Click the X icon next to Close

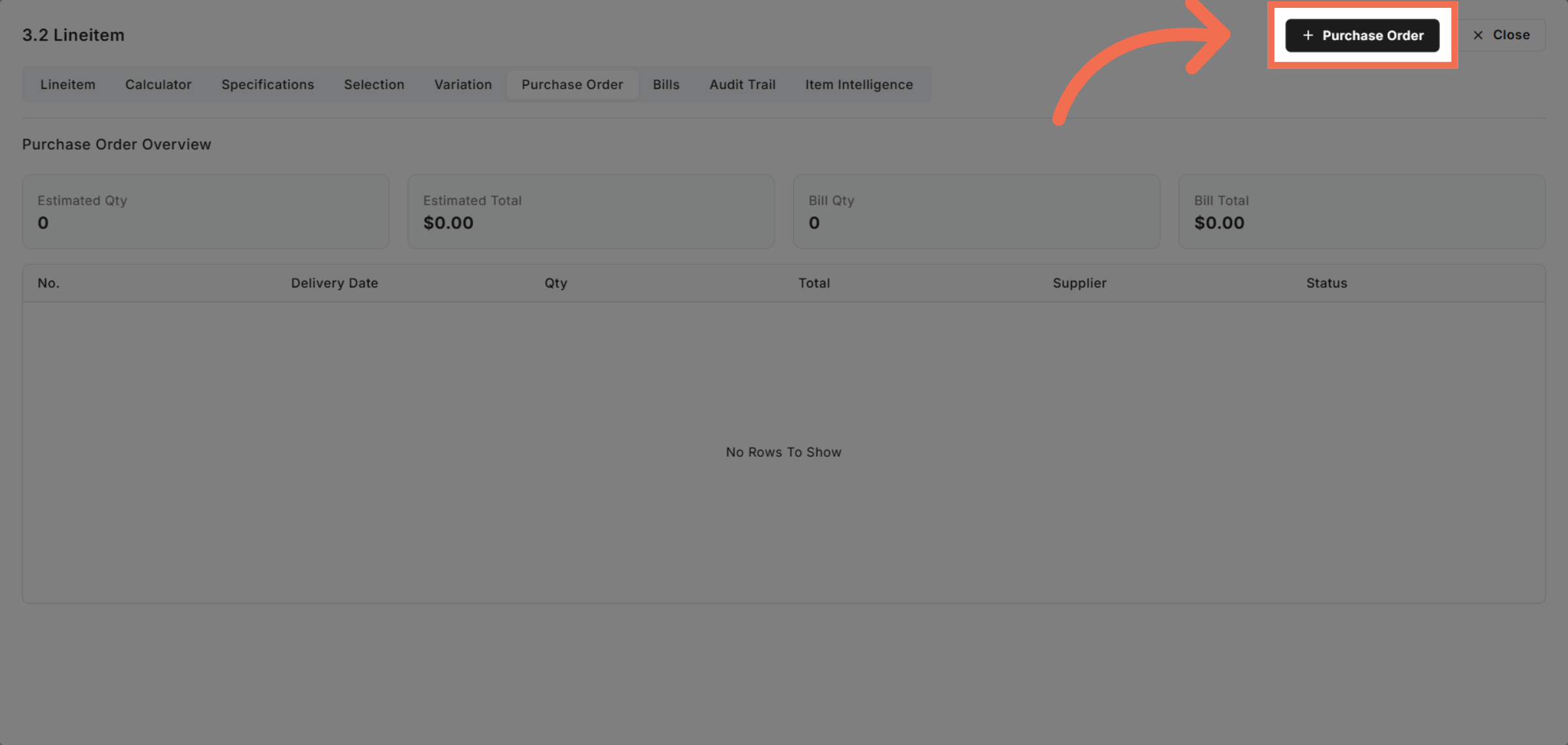[1478, 35]
